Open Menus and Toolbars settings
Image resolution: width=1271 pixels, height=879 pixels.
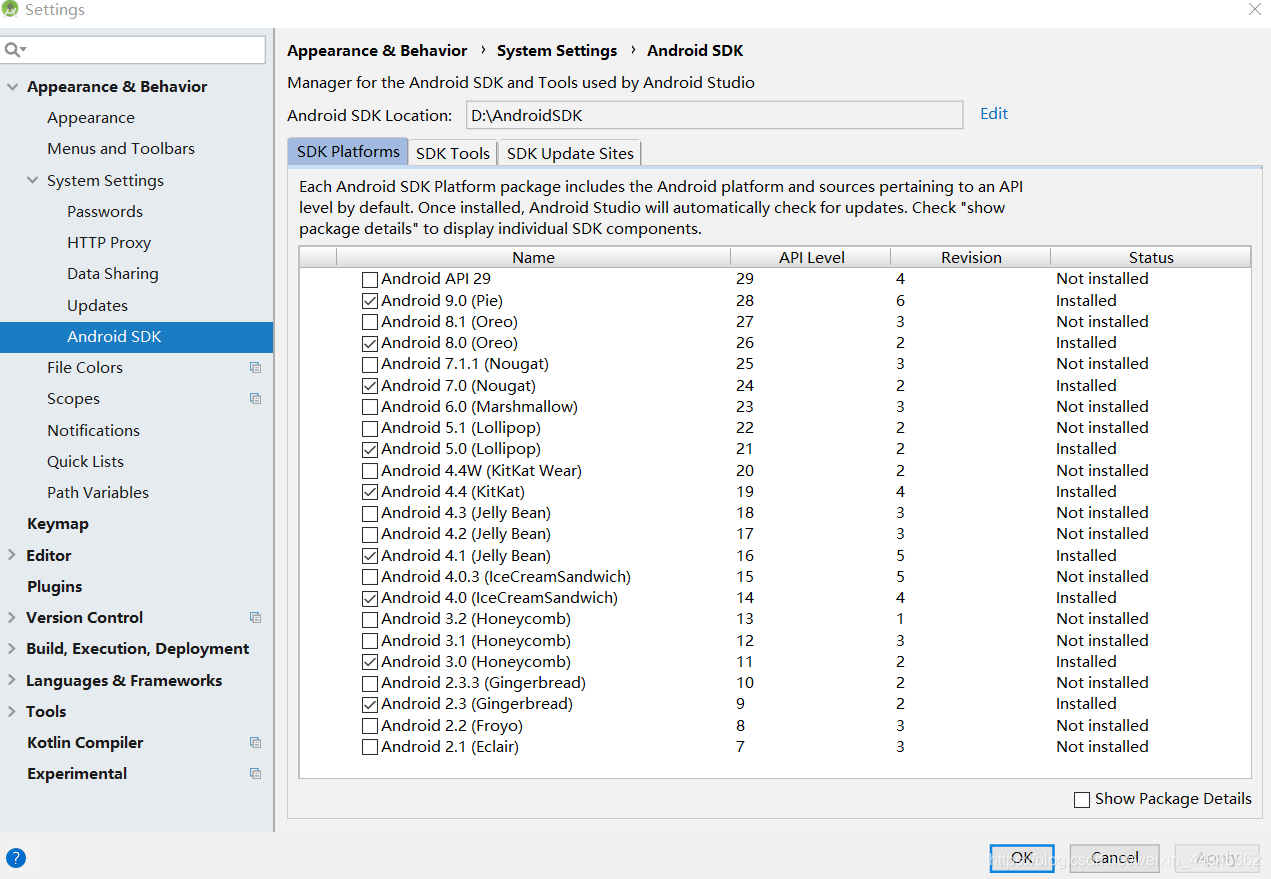tap(121, 149)
